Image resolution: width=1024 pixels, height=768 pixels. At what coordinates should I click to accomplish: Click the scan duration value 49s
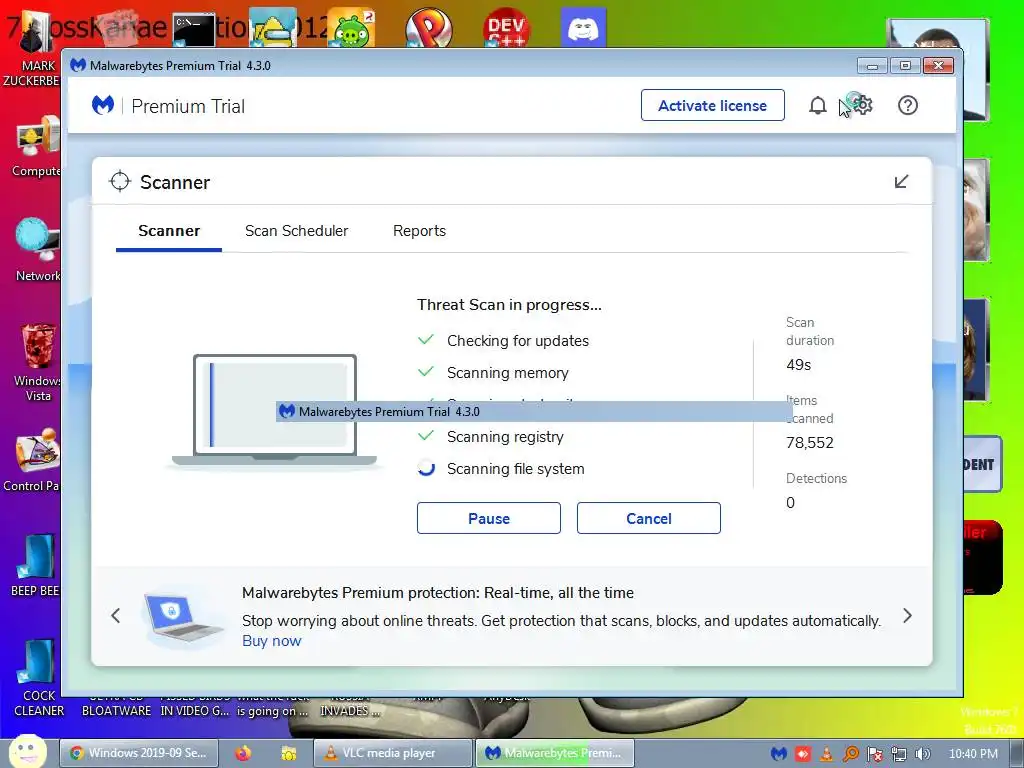point(799,365)
